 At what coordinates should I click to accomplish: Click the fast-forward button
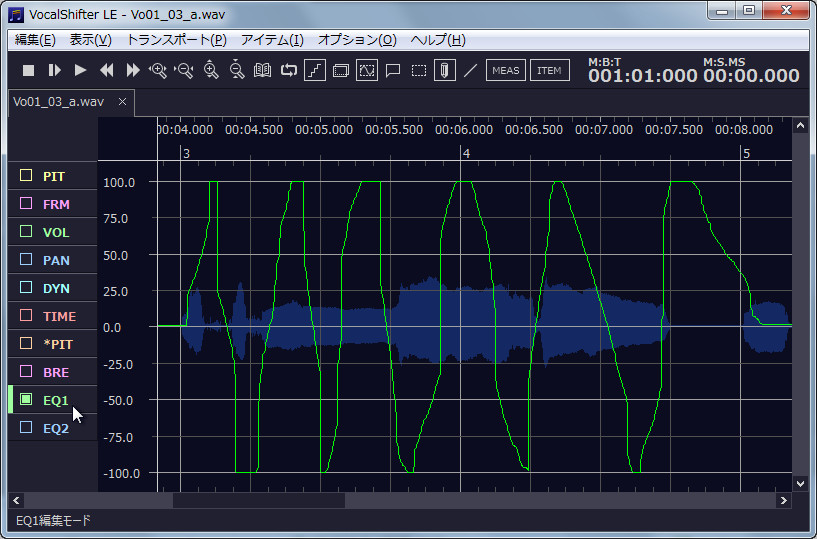point(133,70)
